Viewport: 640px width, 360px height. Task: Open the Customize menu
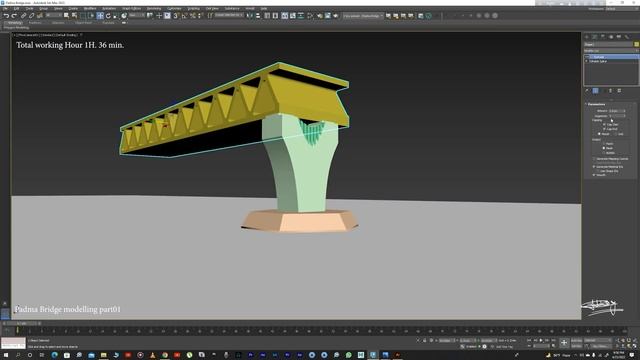174,8
